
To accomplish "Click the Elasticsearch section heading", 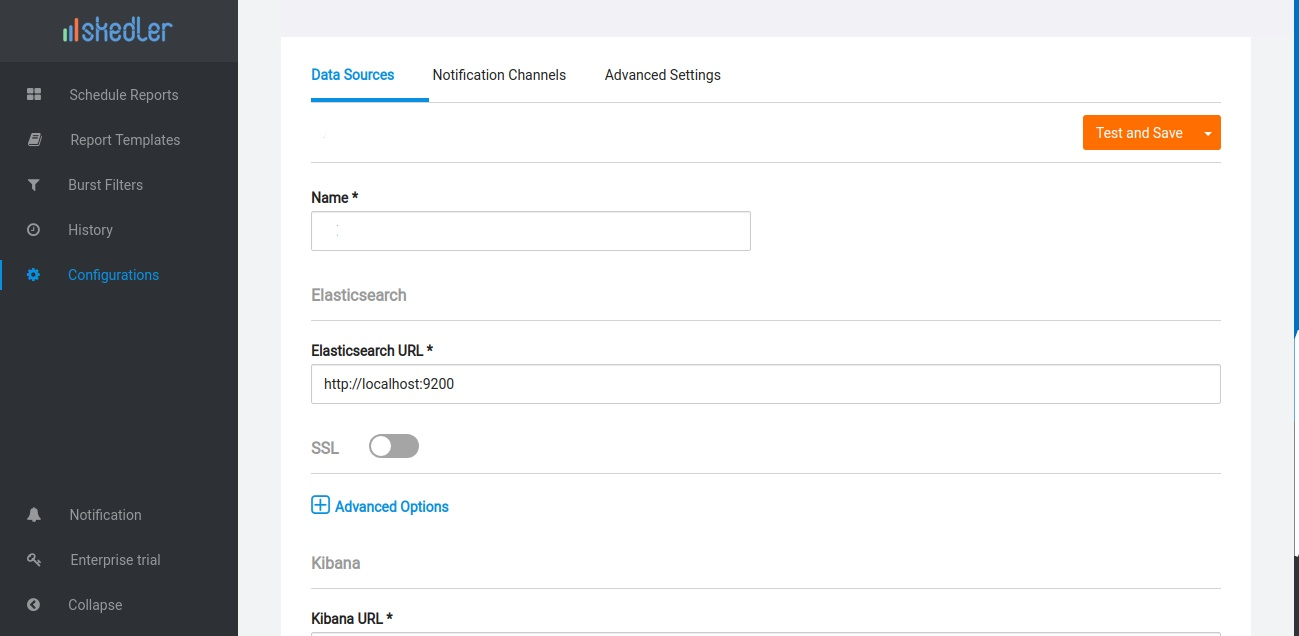I will pos(359,295).
